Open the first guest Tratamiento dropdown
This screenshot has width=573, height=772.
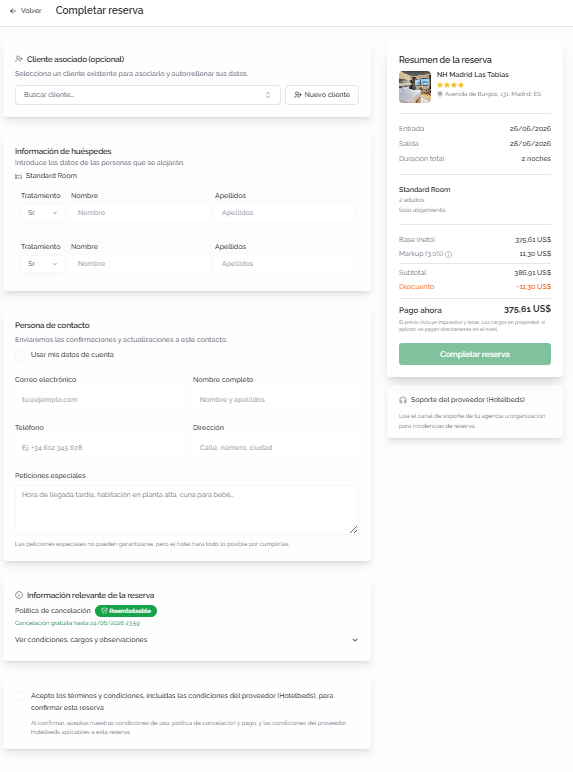click(x=42, y=213)
